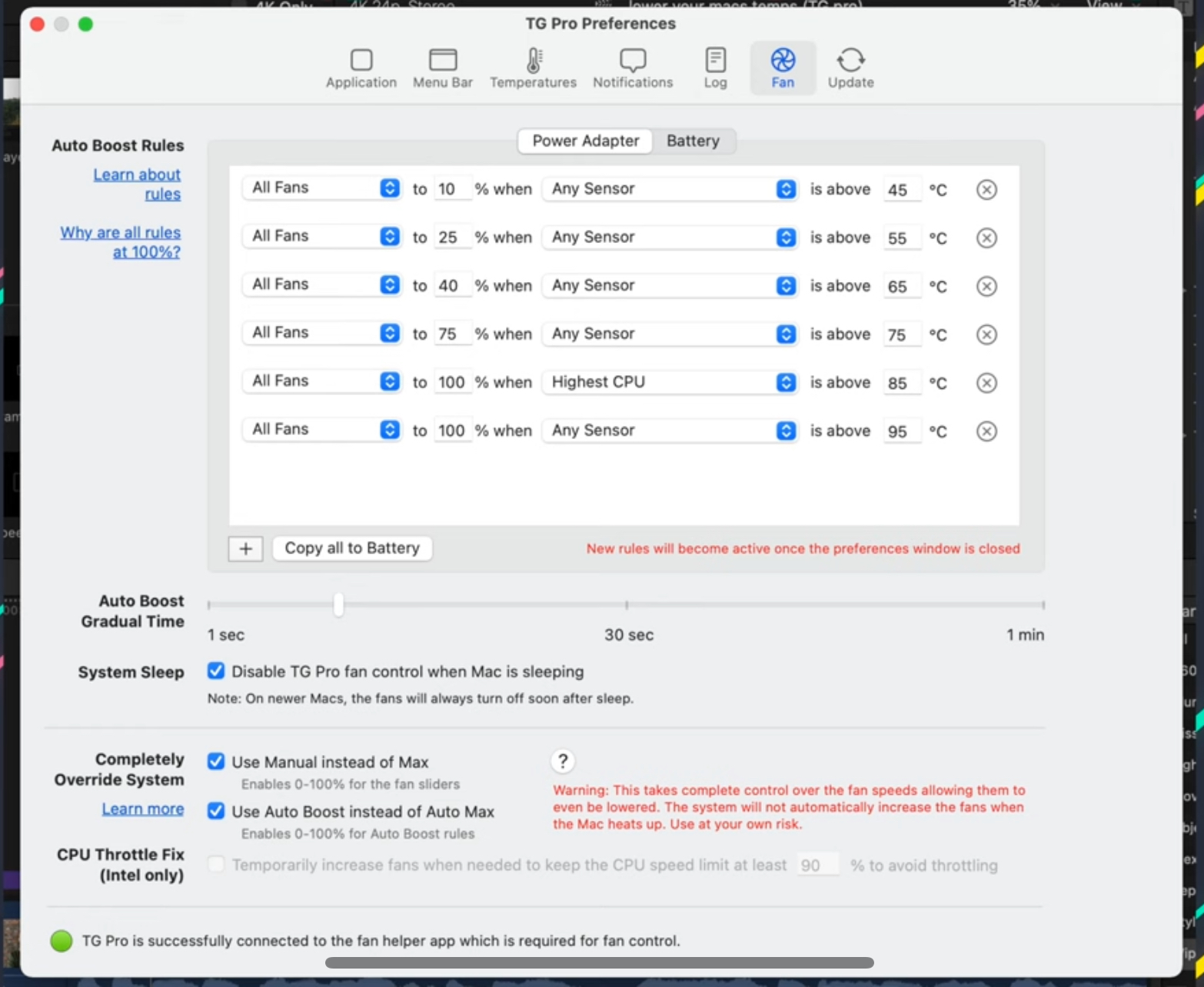Delete the 65 °C rule
This screenshot has height=987, width=1204.
(986, 286)
